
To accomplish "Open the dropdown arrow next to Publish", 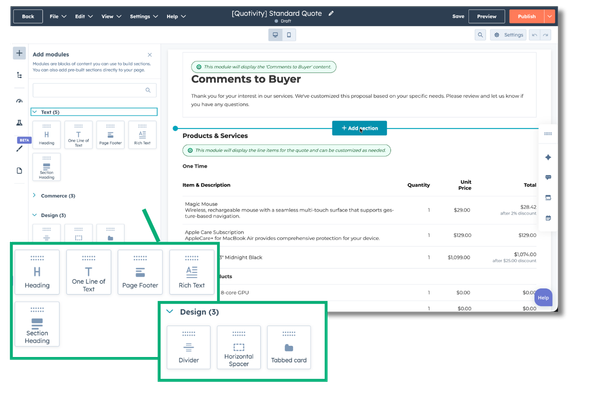I will coord(549,17).
